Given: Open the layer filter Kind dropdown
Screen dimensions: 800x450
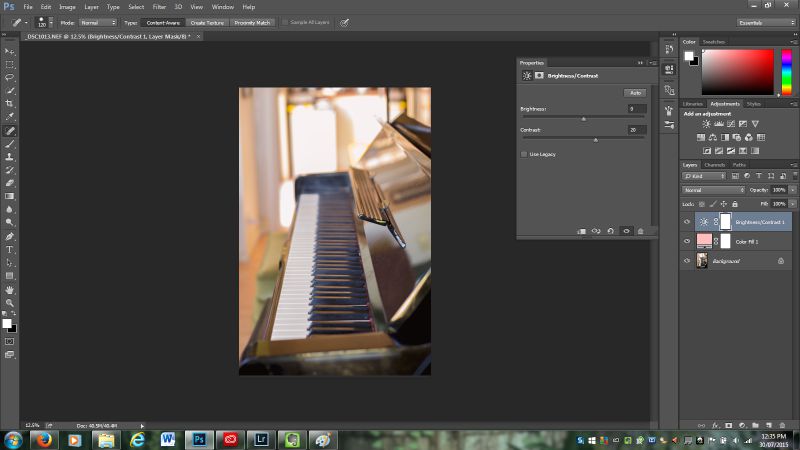Looking at the screenshot, I should (x=704, y=176).
